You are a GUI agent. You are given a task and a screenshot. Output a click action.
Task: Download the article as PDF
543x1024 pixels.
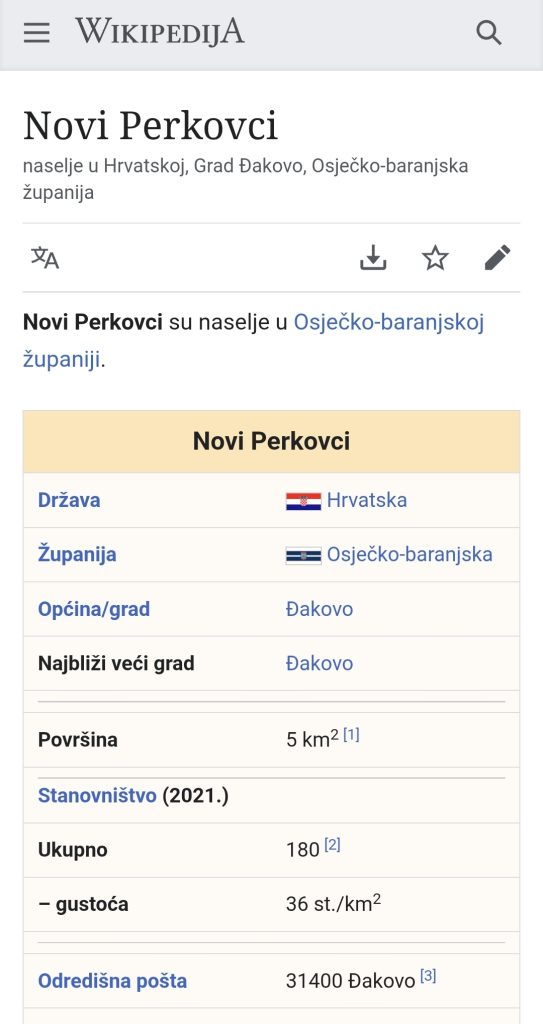pyautogui.click(x=373, y=258)
